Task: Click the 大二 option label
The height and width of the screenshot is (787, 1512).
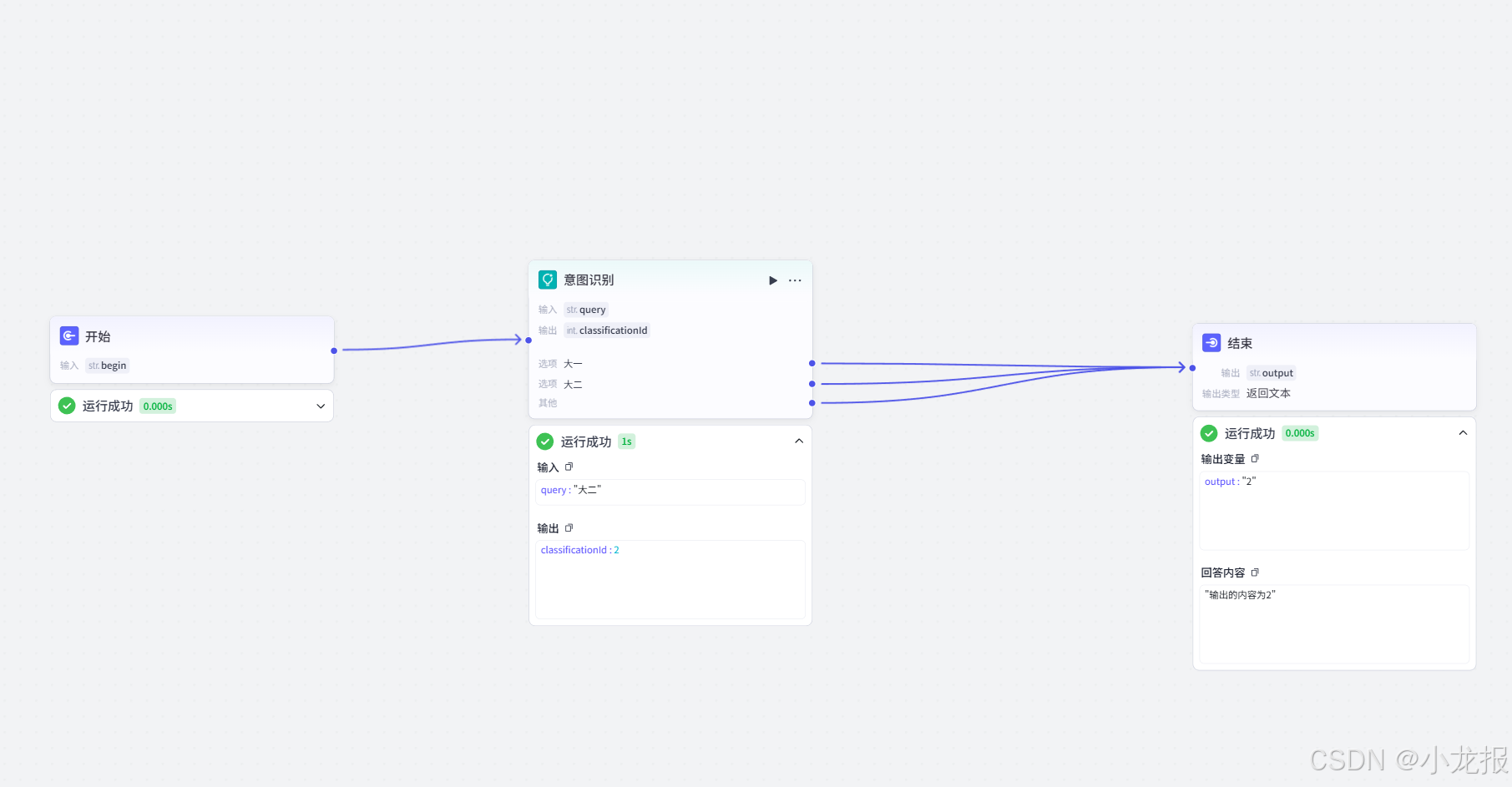Action: [573, 385]
